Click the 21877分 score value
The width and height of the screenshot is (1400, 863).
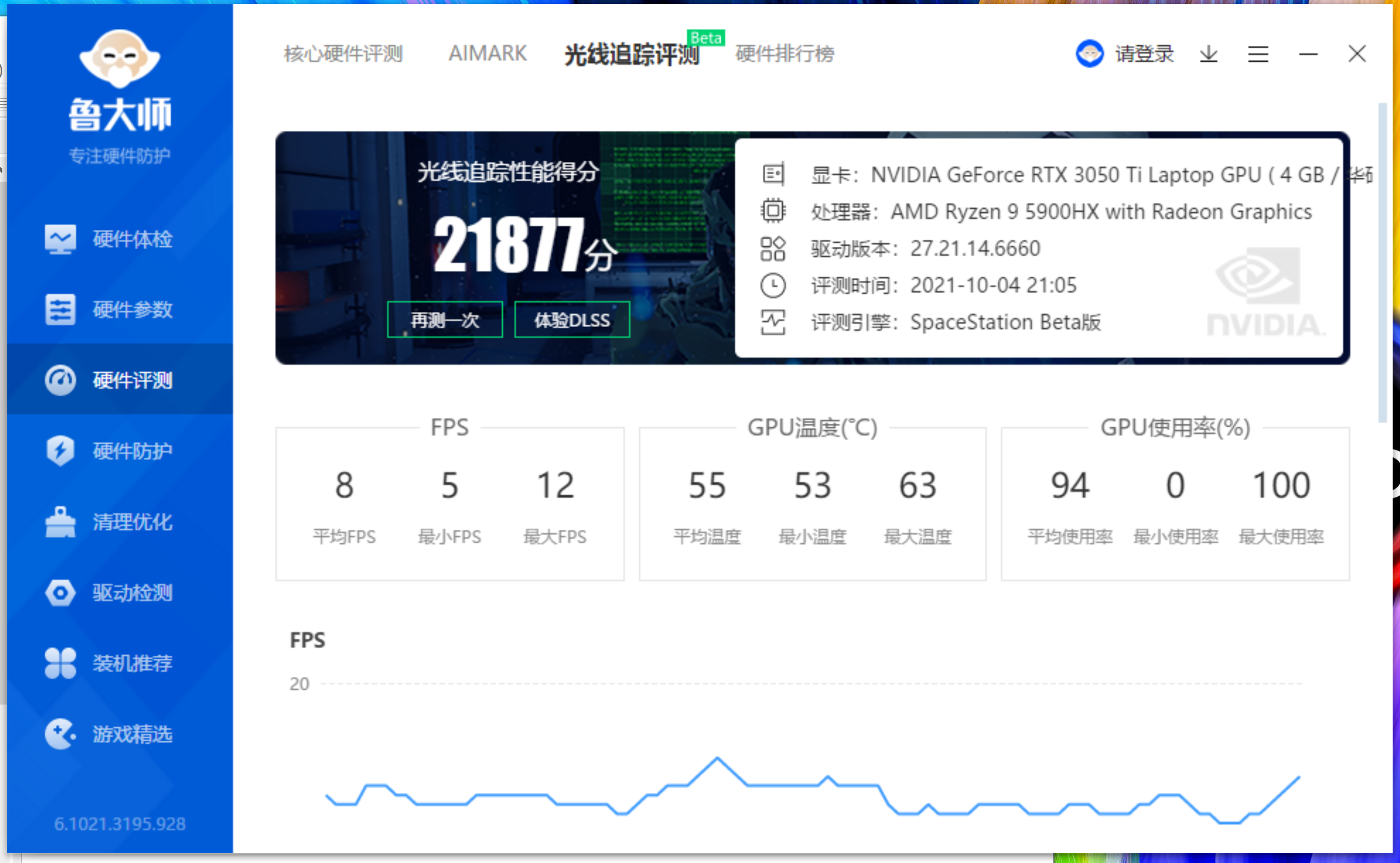coord(525,246)
